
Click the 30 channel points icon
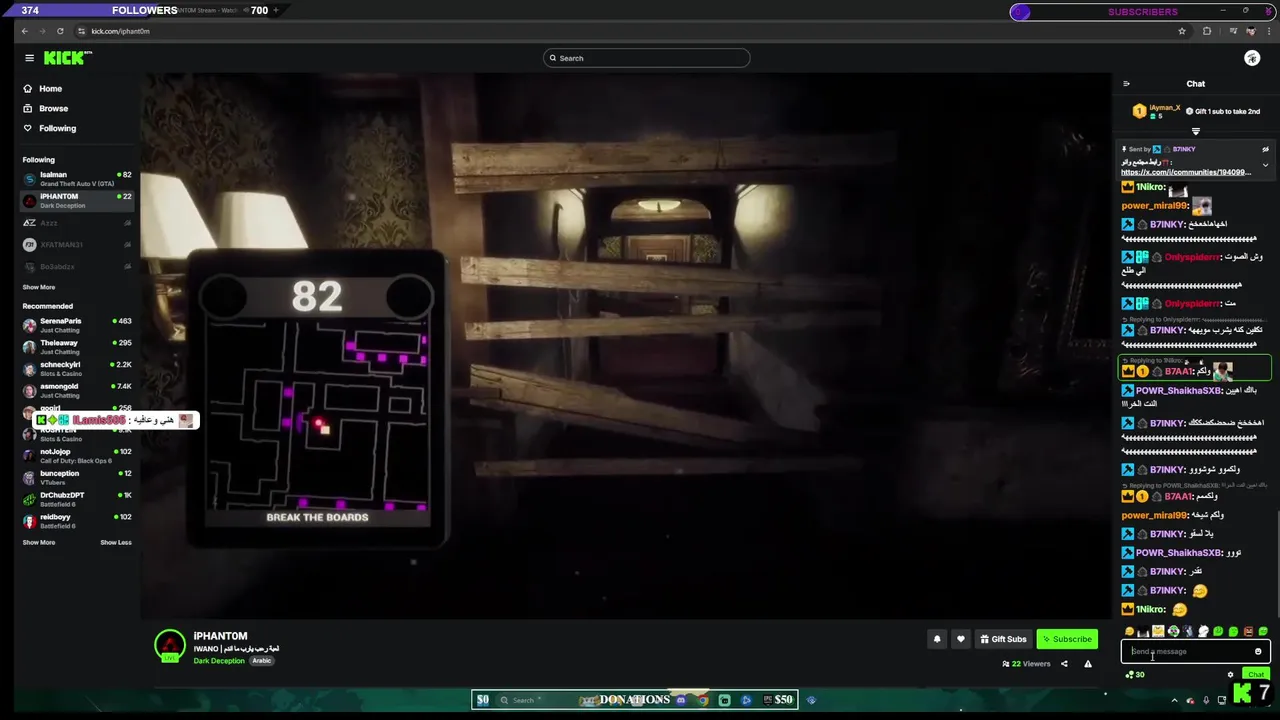point(1134,675)
